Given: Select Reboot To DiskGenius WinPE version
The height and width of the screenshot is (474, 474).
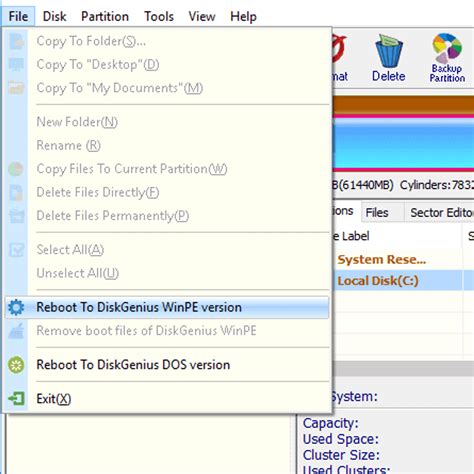Looking at the screenshot, I should (x=167, y=307).
